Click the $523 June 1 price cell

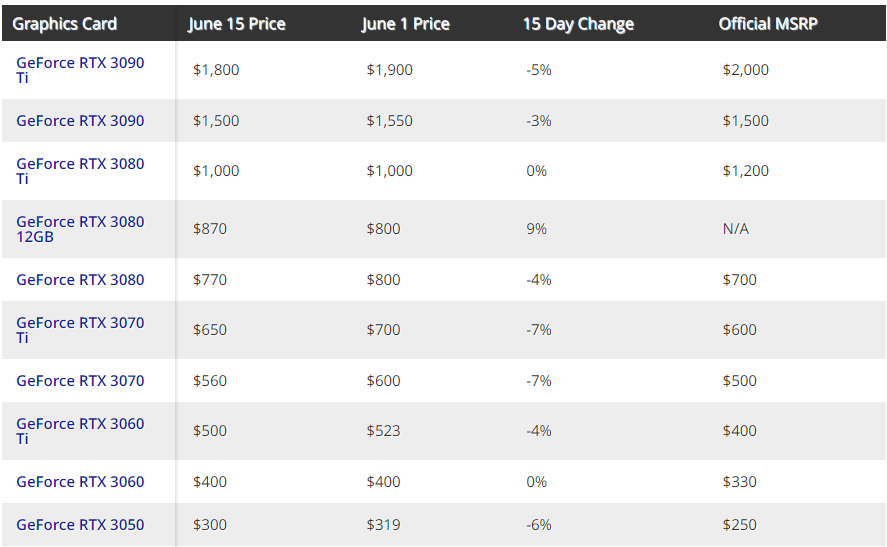pyautogui.click(x=383, y=430)
